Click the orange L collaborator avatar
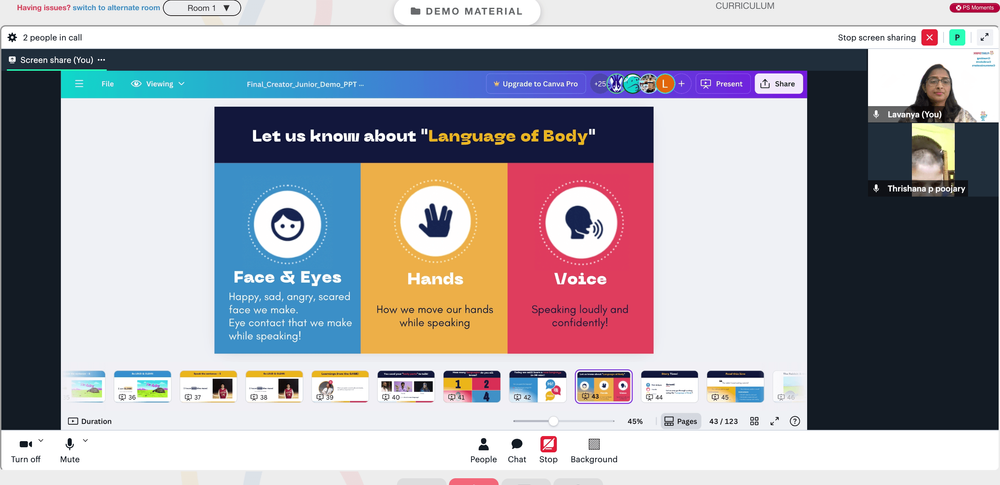This screenshot has width=1000, height=485. coord(665,84)
